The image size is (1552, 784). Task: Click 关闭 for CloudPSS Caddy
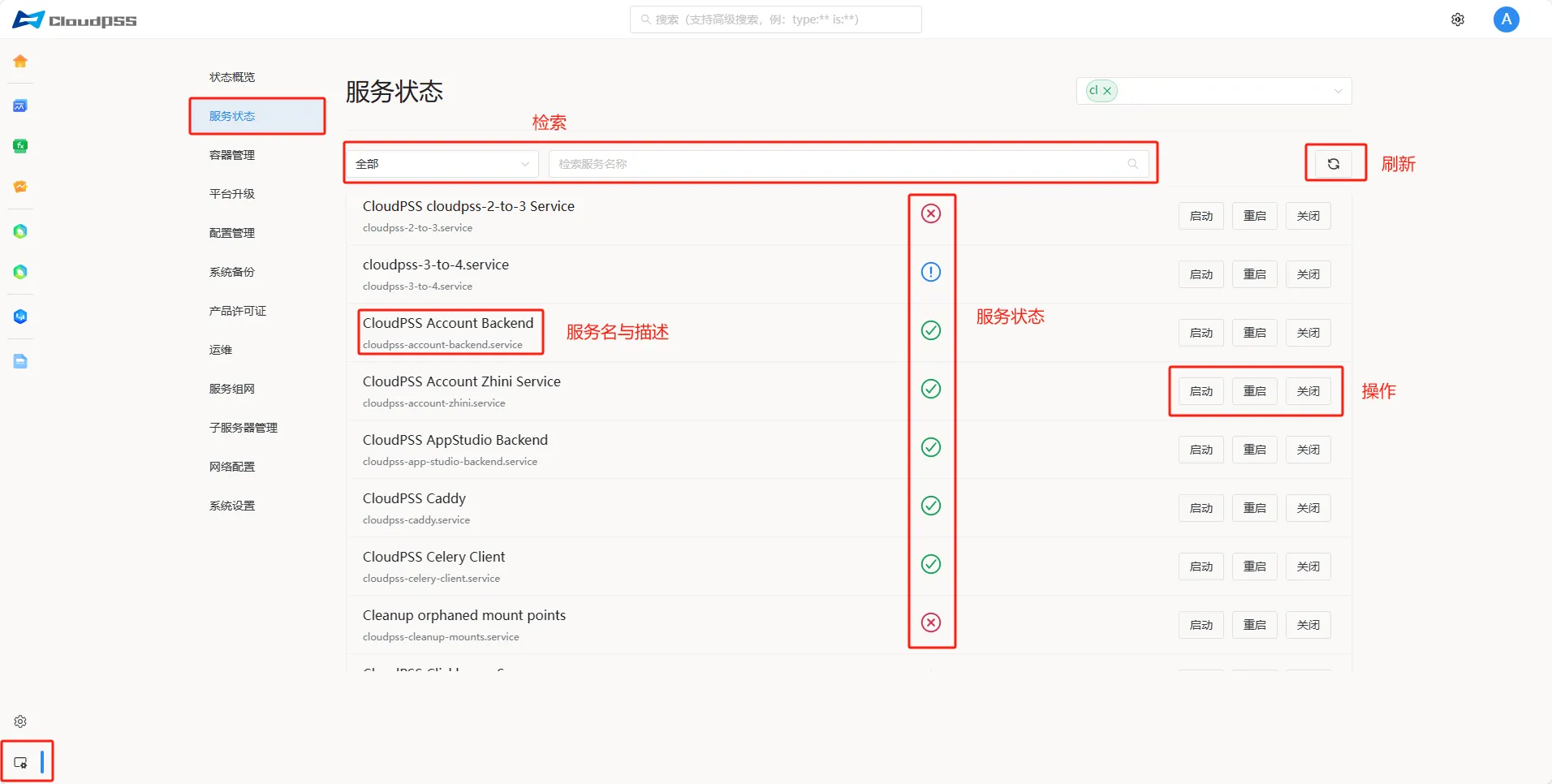[x=1308, y=508]
